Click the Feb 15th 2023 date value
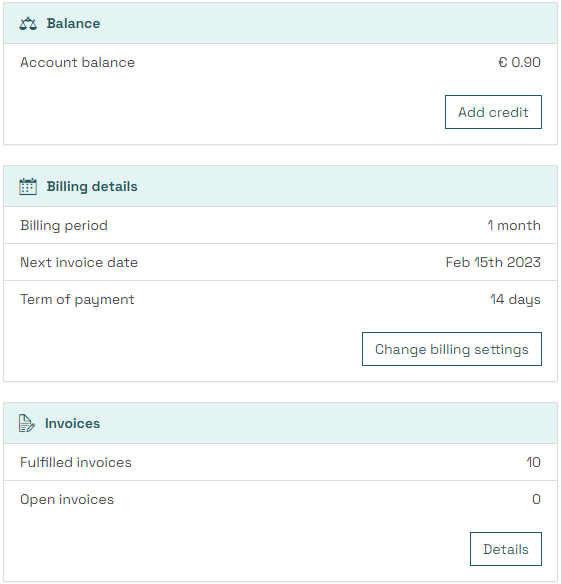 pyautogui.click(x=493, y=263)
